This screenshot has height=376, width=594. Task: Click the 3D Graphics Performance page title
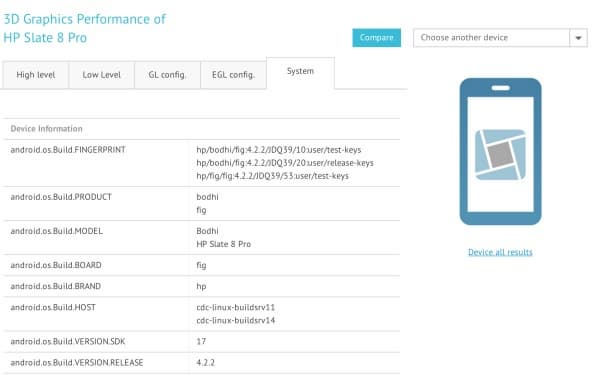84,28
